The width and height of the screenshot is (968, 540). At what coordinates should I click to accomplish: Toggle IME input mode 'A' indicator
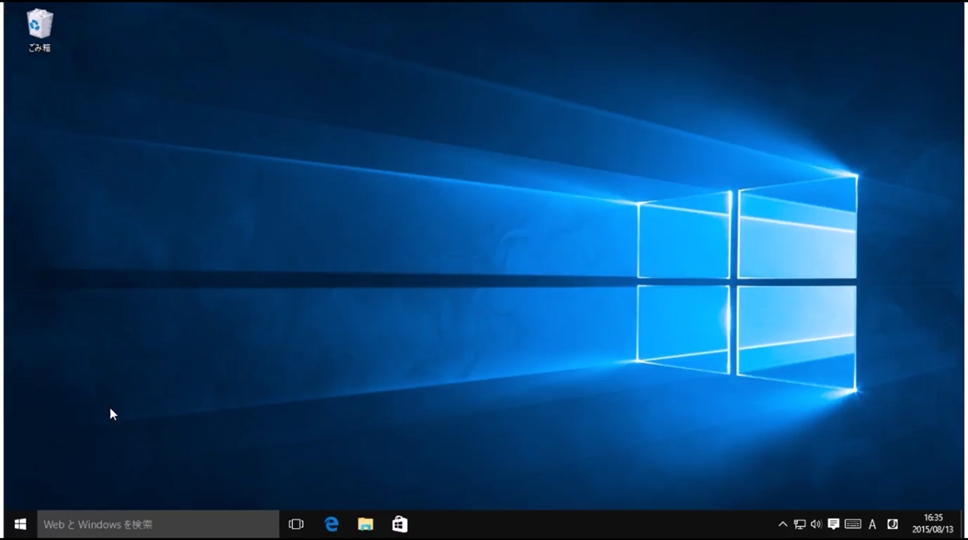(872, 524)
